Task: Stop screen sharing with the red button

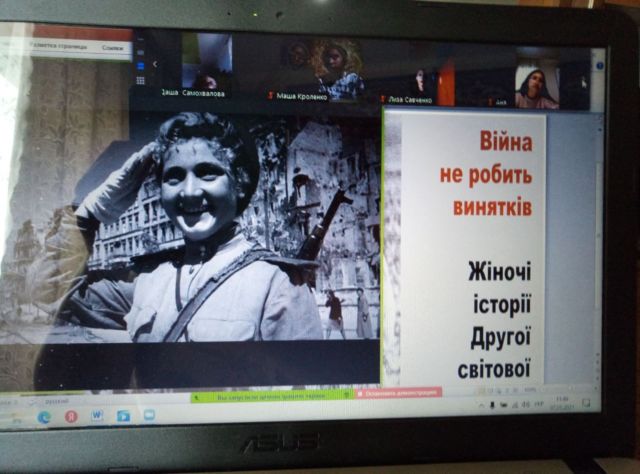Action: (398, 394)
